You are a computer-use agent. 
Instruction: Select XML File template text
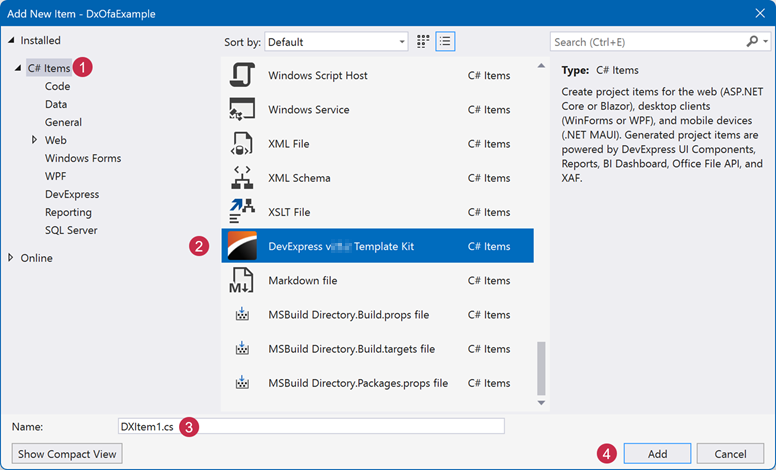(x=289, y=143)
